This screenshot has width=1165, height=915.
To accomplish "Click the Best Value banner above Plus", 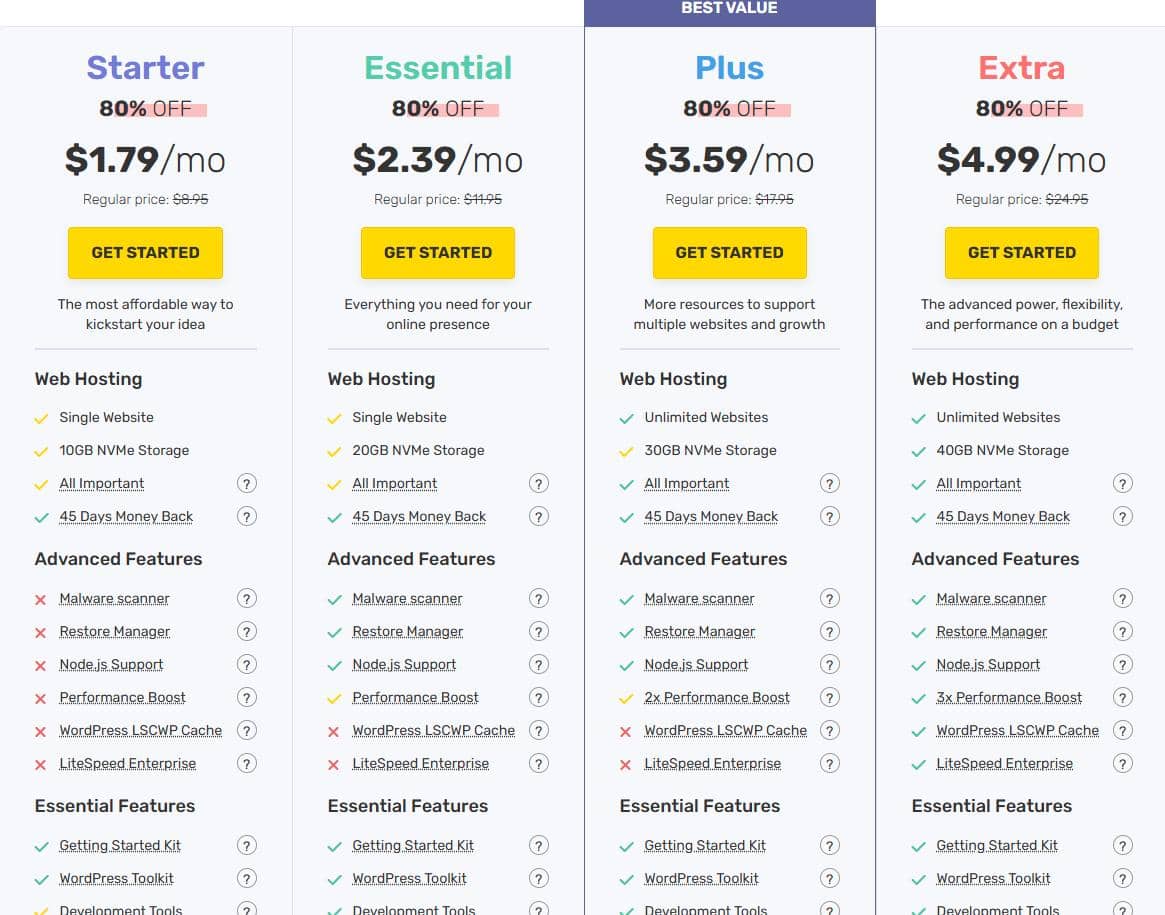I will 729,9.
